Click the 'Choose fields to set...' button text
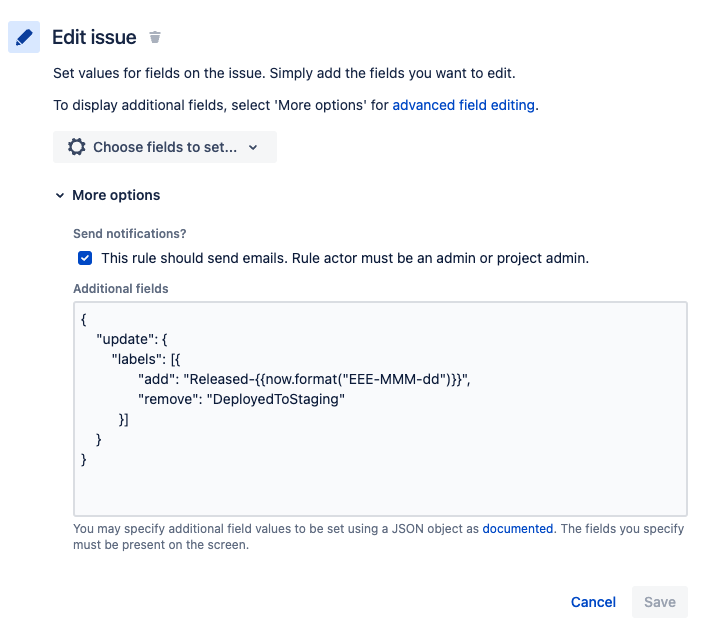 165,147
